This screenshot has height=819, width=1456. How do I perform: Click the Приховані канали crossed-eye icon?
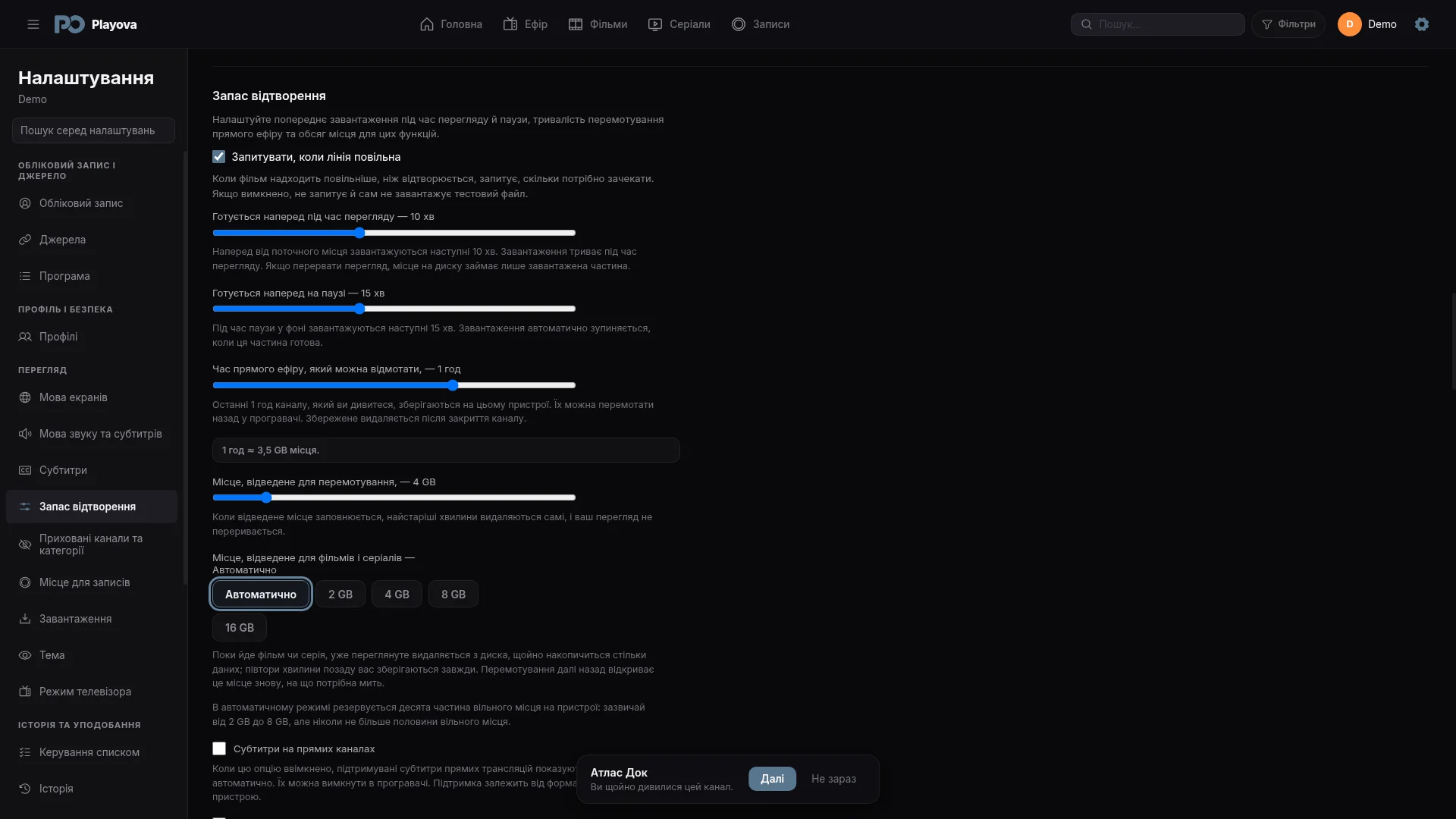(x=25, y=544)
